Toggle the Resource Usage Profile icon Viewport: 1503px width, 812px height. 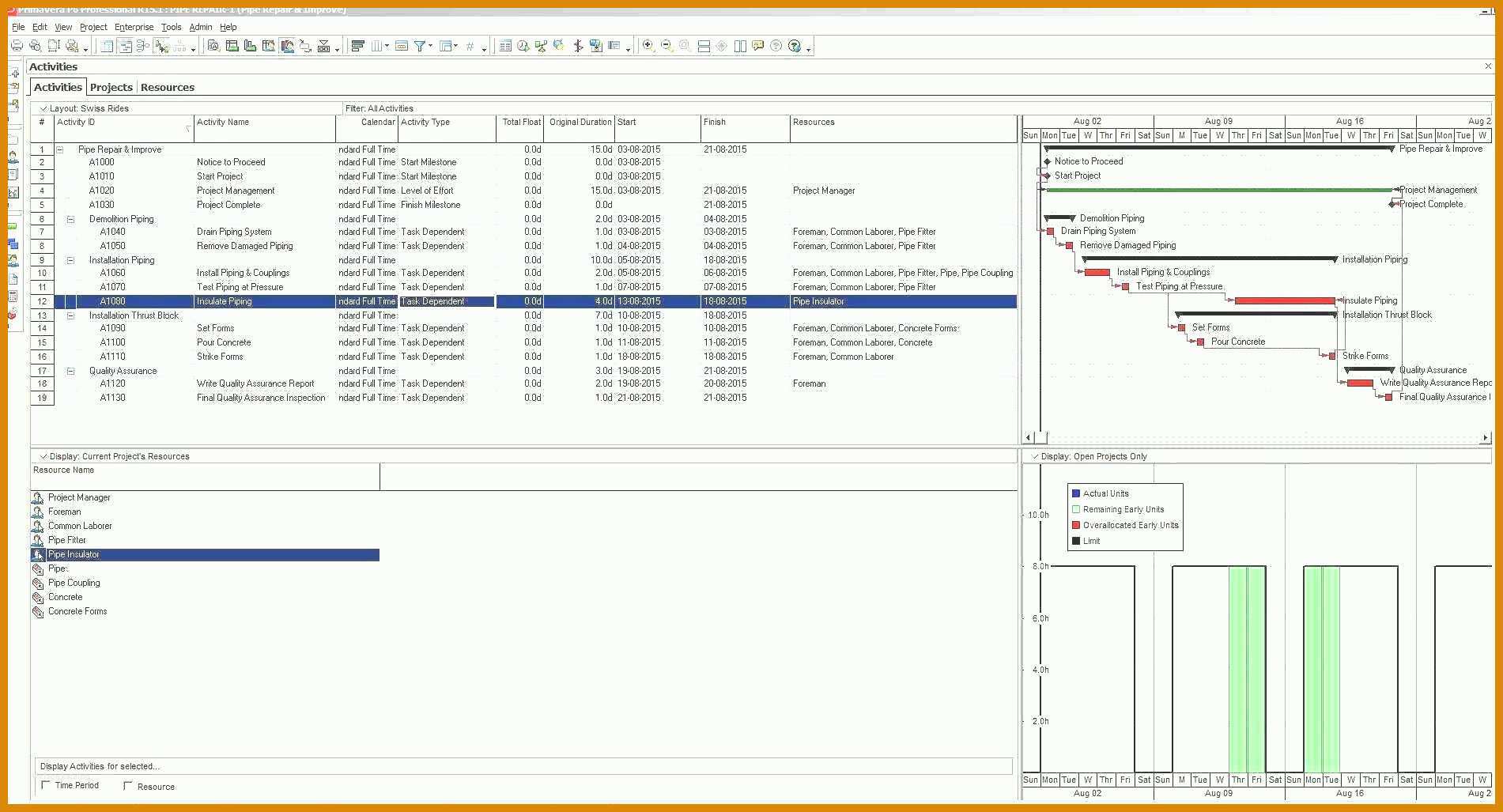coord(287,46)
